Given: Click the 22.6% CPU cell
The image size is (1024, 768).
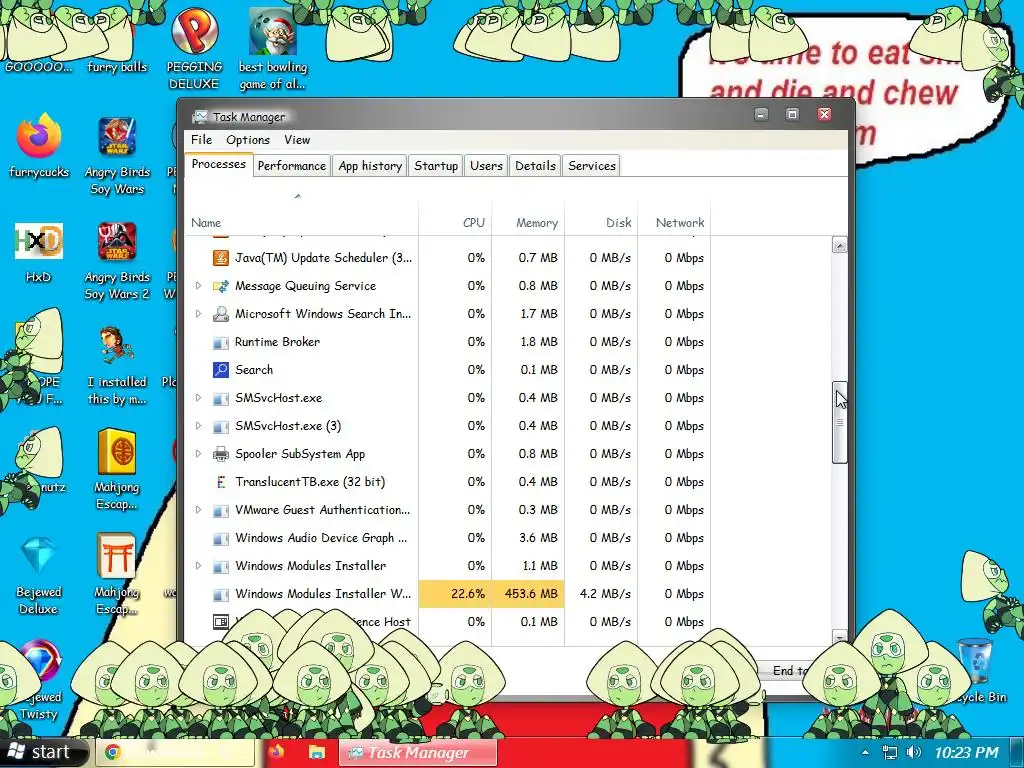Looking at the screenshot, I should [455, 594].
